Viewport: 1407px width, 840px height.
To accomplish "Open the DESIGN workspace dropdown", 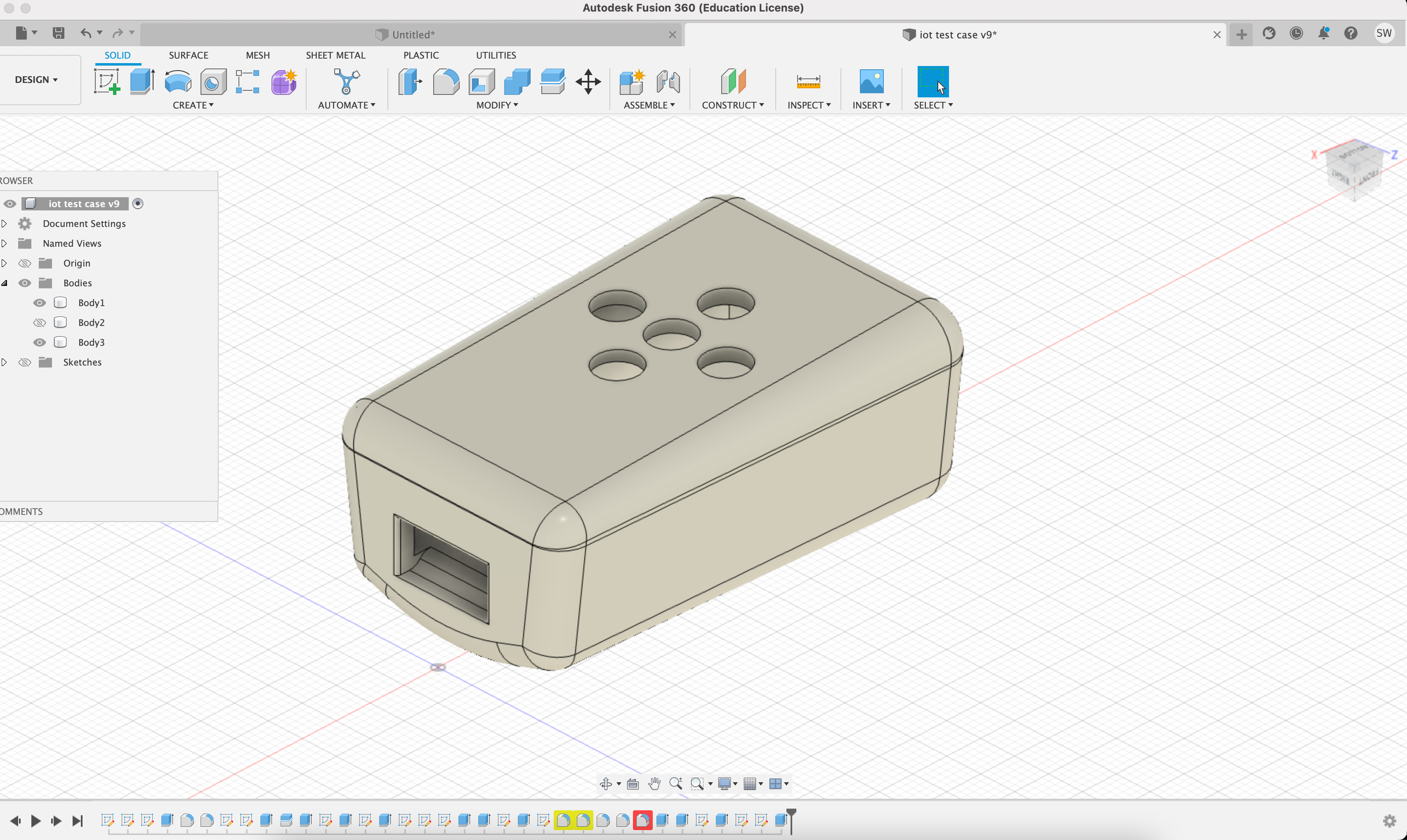I will point(36,80).
